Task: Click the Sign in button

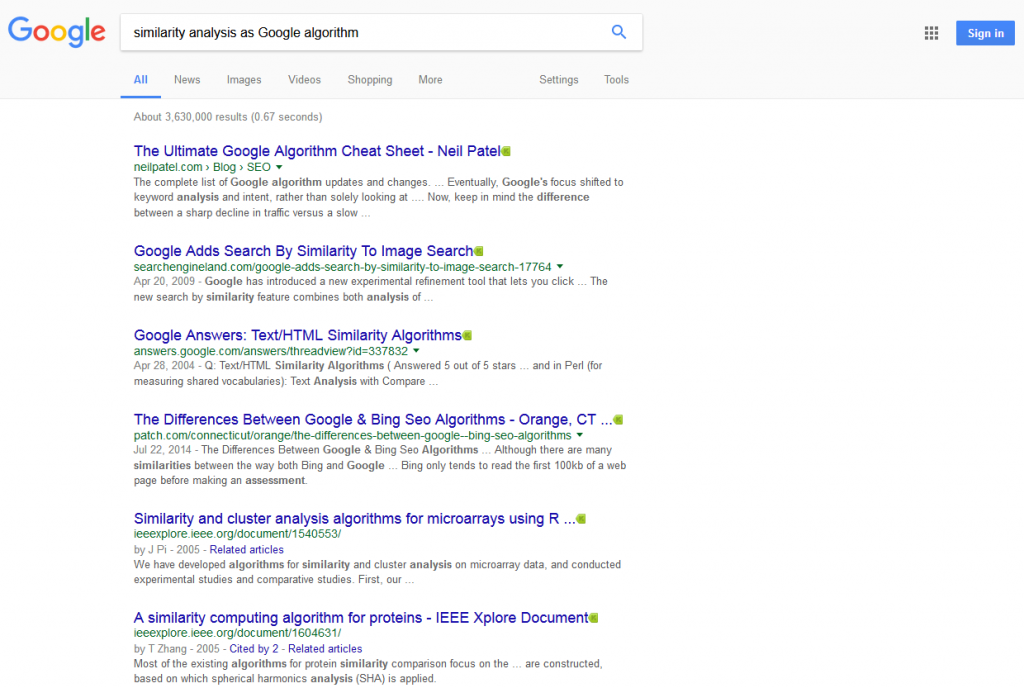Action: click(x=985, y=33)
